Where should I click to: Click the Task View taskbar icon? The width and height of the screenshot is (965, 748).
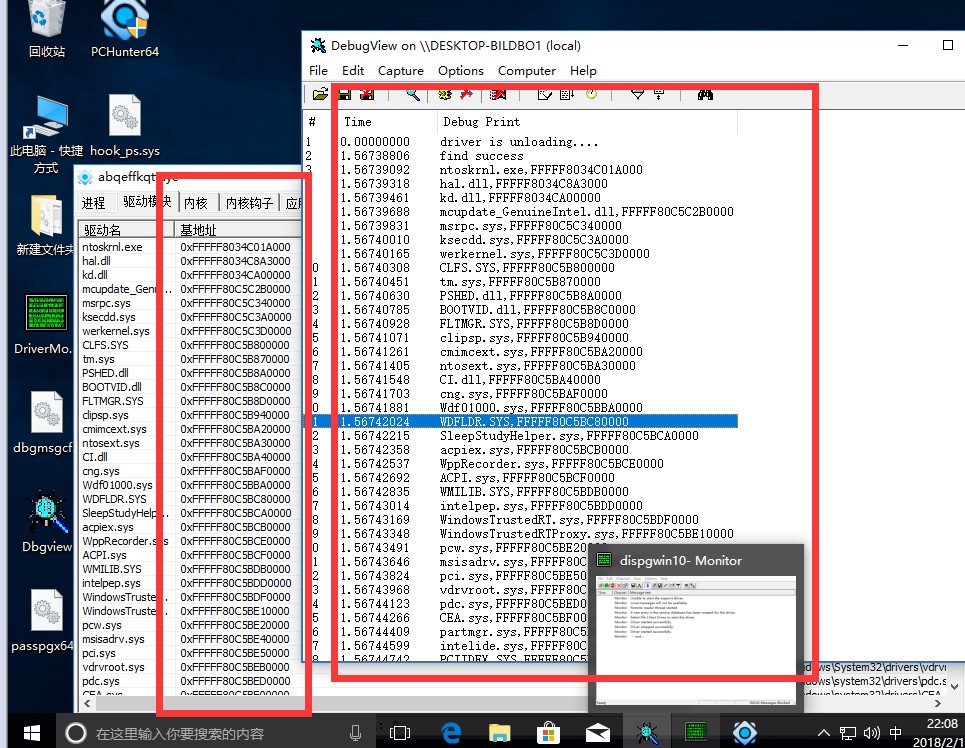point(400,733)
